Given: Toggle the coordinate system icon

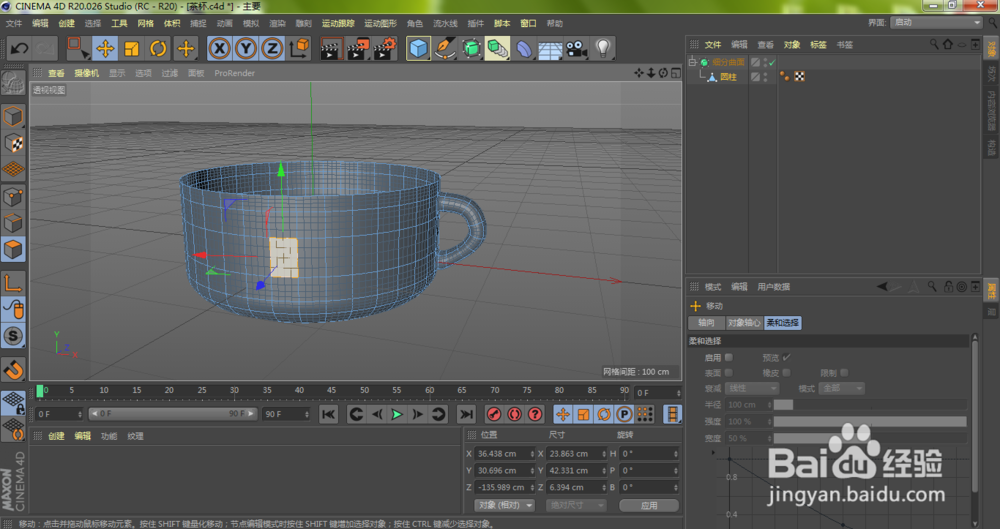Looking at the screenshot, I should pyautogui.click(x=299, y=48).
